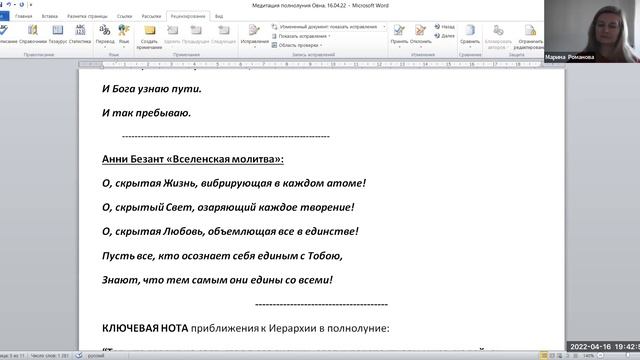The width and height of the screenshot is (640, 360).
Task: Jump to the next change (Далее)
Action: 444,36
